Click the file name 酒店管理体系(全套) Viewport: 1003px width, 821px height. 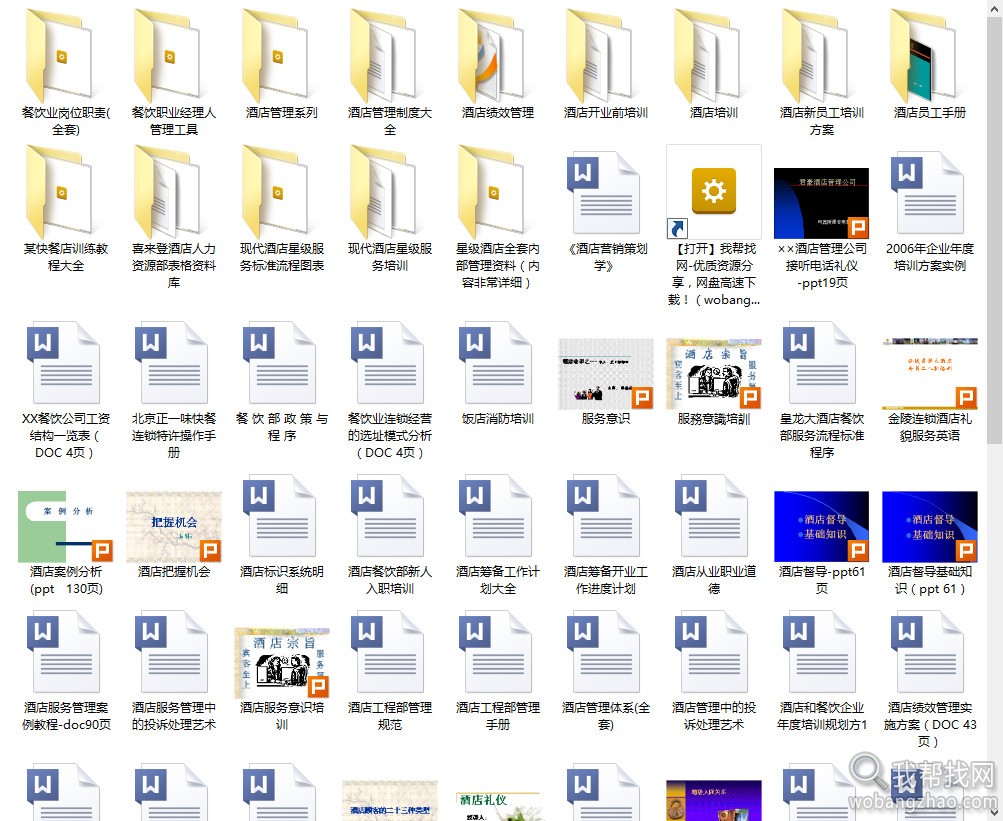click(606, 716)
